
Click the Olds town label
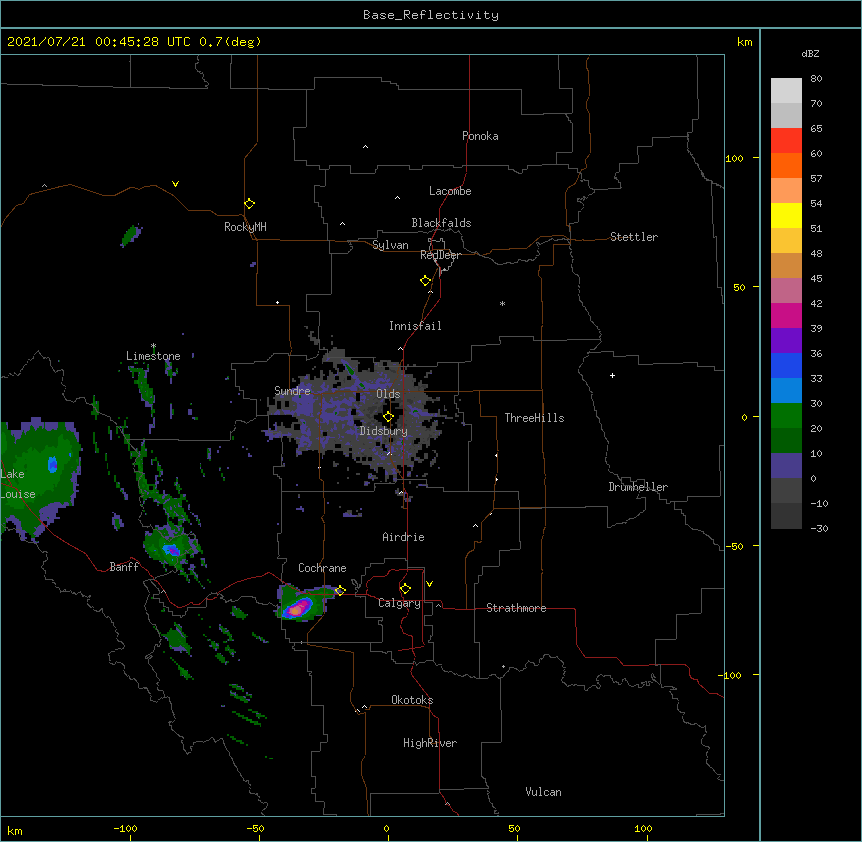click(x=388, y=394)
